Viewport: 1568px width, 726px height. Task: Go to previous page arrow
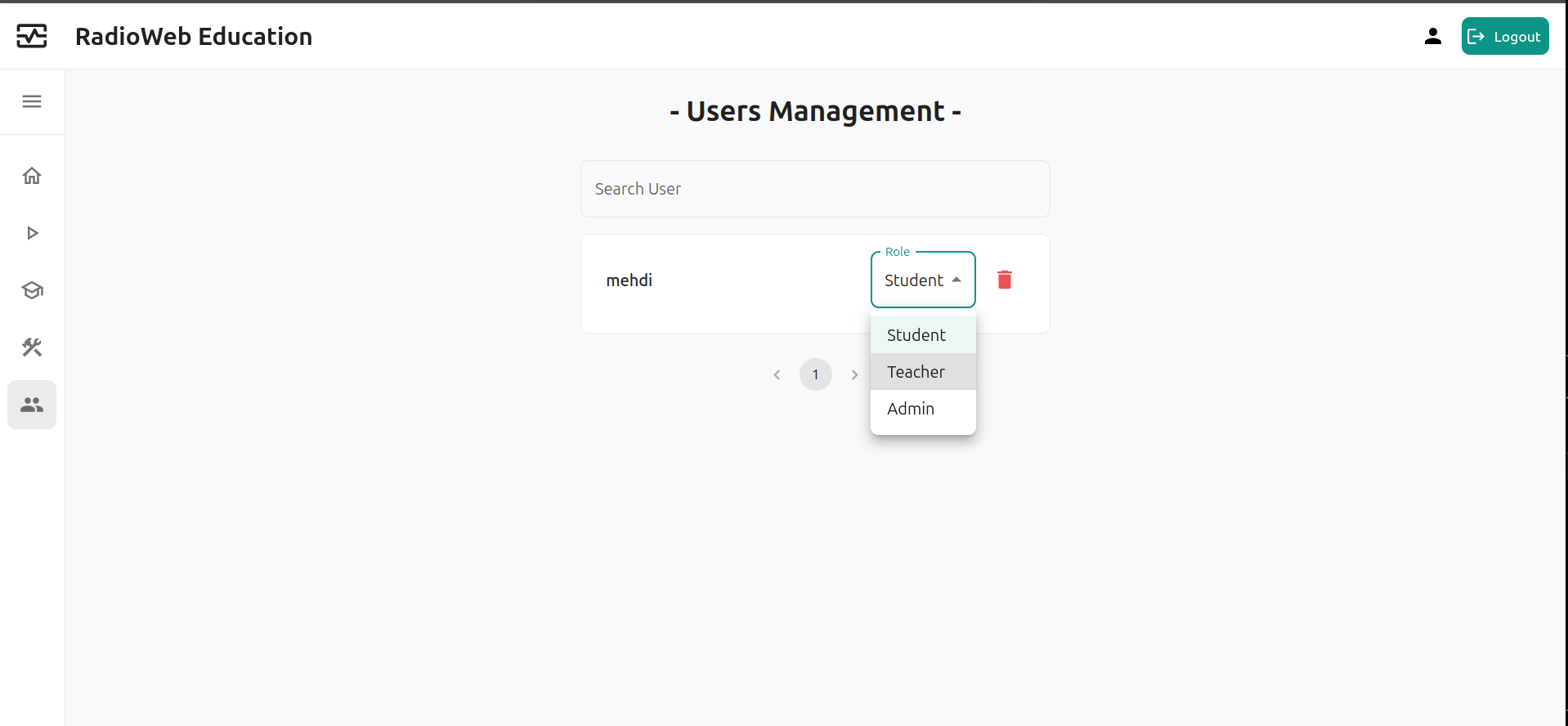tap(777, 374)
